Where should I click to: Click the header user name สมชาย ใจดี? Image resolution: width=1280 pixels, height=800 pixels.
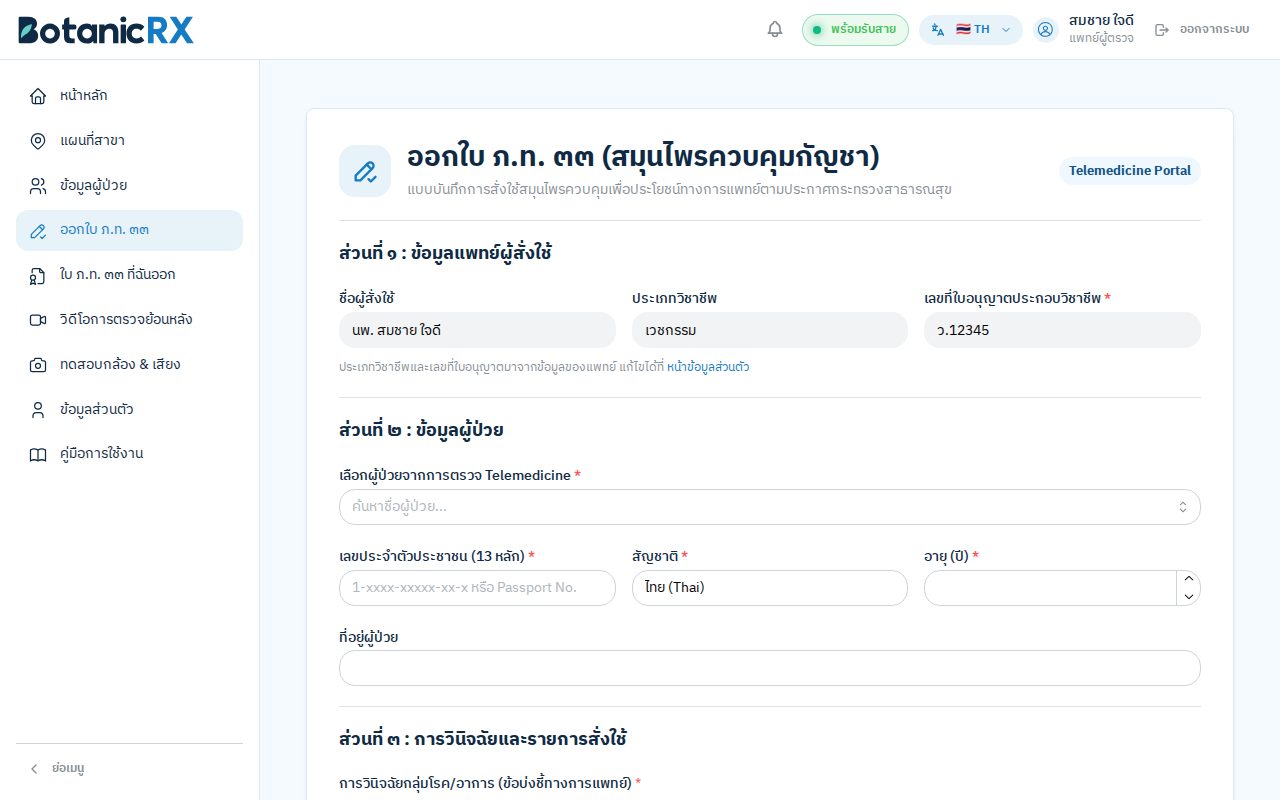1101,20
